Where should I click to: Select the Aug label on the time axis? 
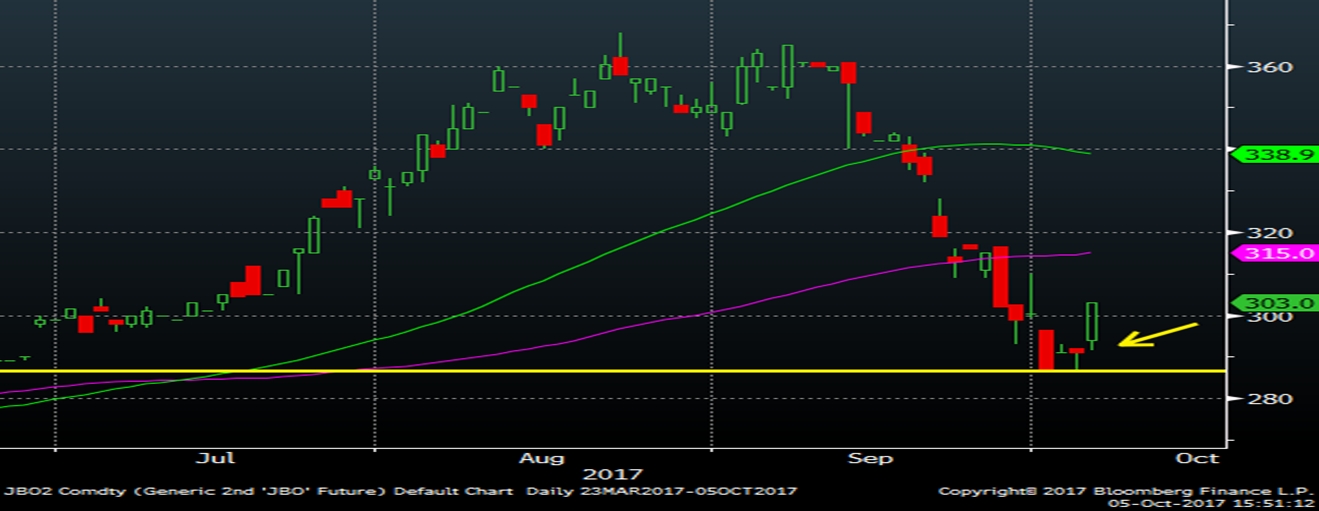(544, 458)
